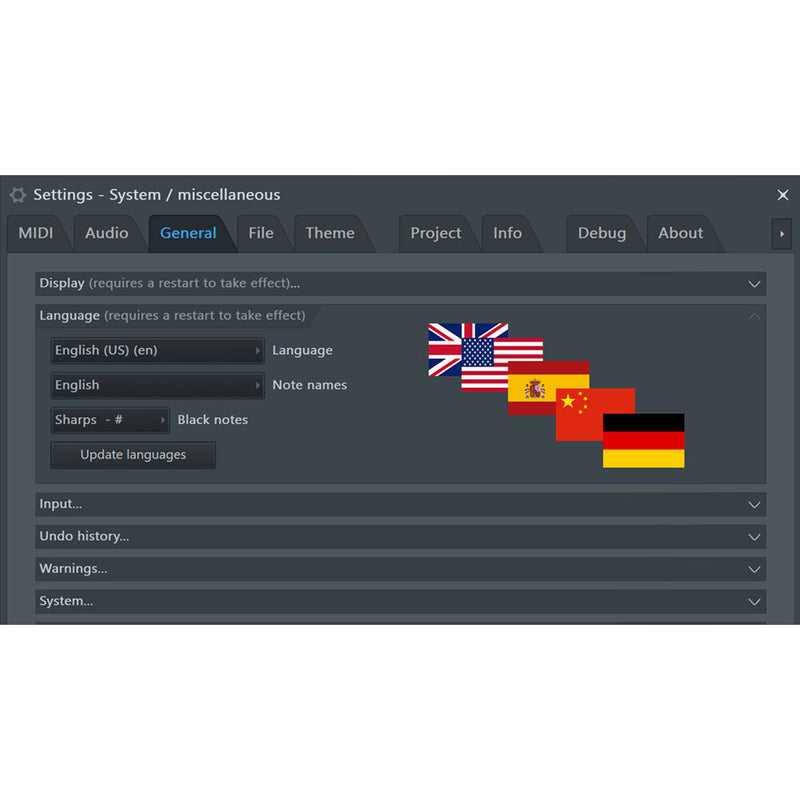
Task: Click the settings gear icon in title bar
Action: point(18,195)
